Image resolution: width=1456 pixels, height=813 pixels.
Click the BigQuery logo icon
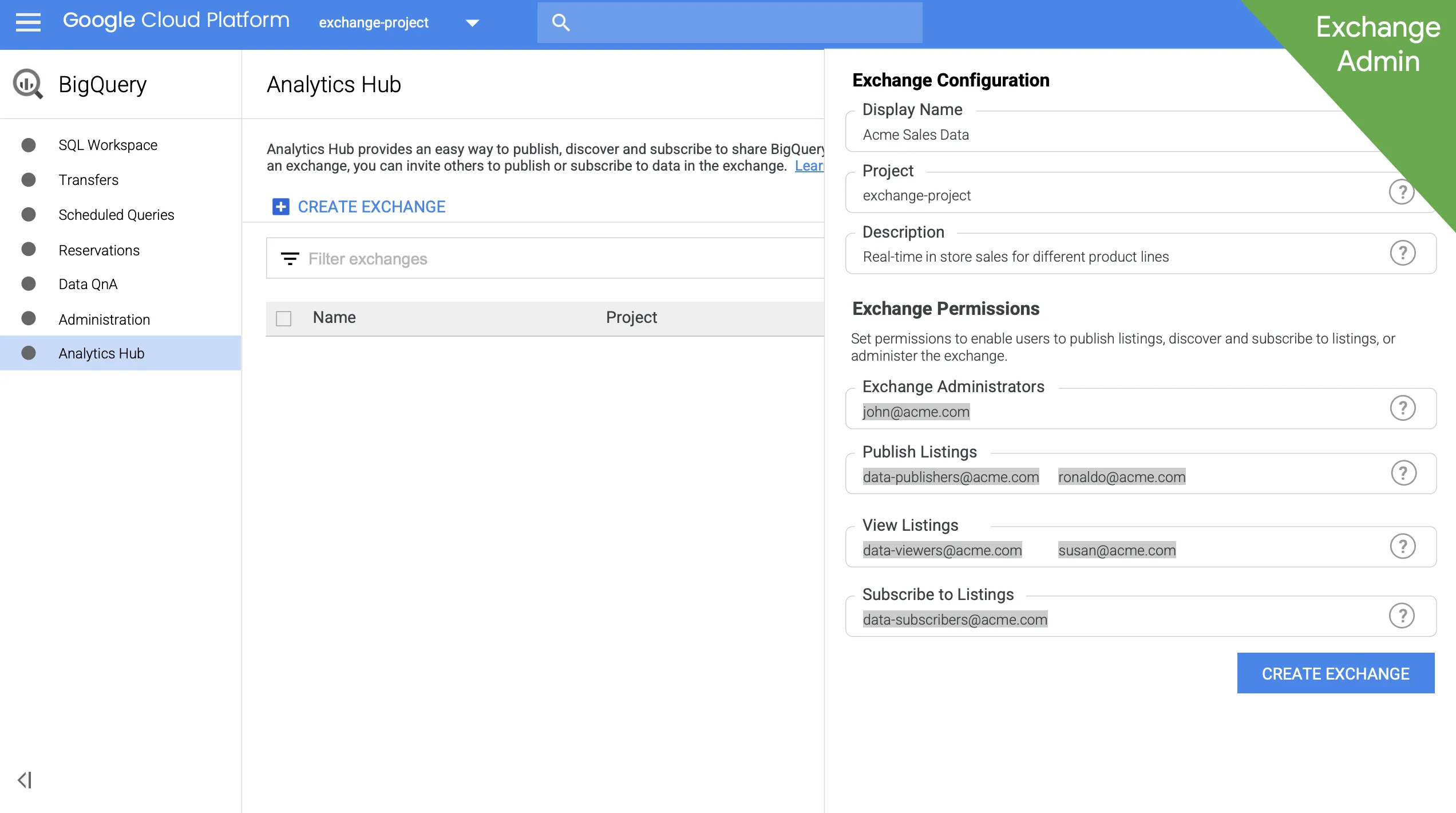(27, 84)
